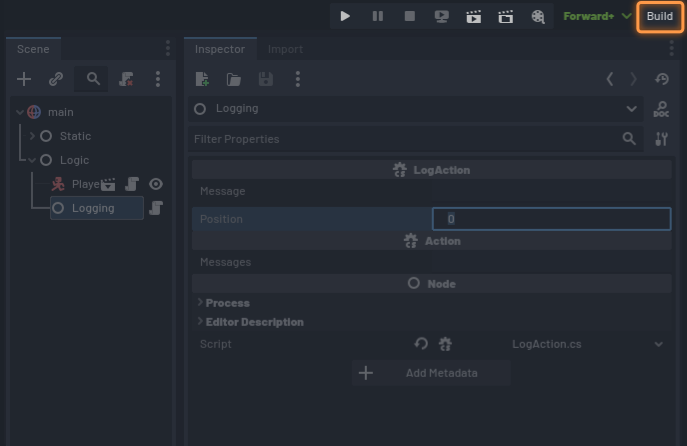
Task: Click the Build button
Action: [659, 16]
